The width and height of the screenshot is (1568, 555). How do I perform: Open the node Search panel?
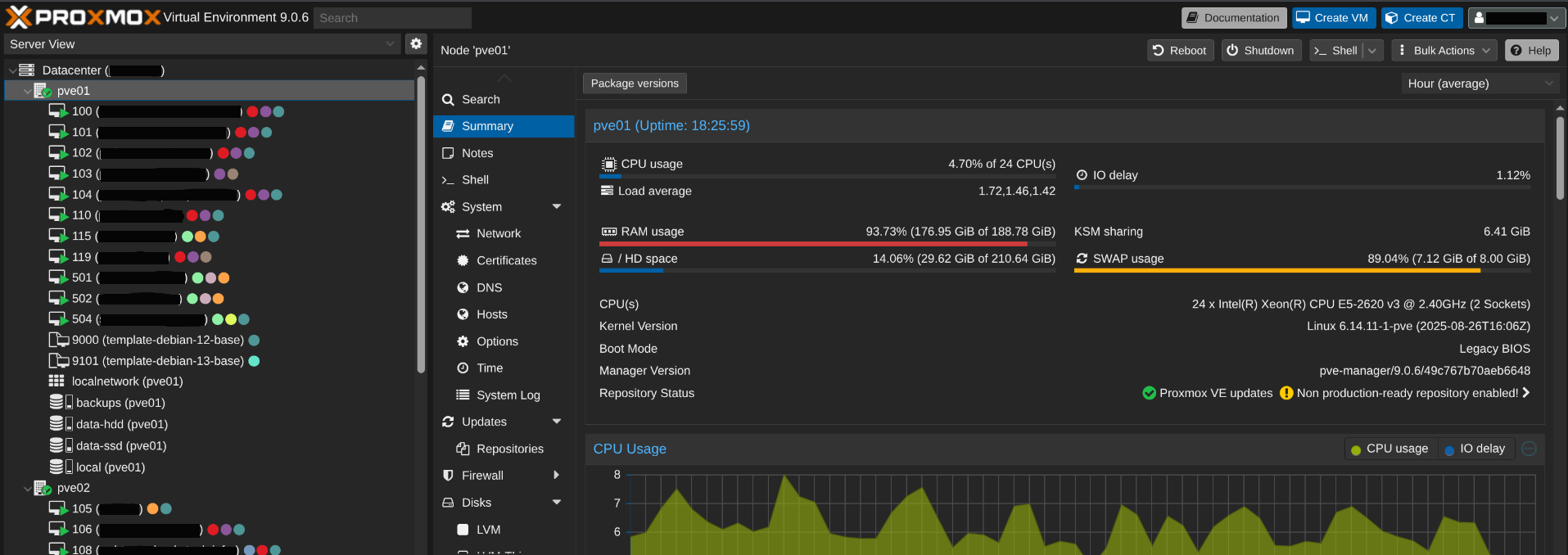pos(504,99)
